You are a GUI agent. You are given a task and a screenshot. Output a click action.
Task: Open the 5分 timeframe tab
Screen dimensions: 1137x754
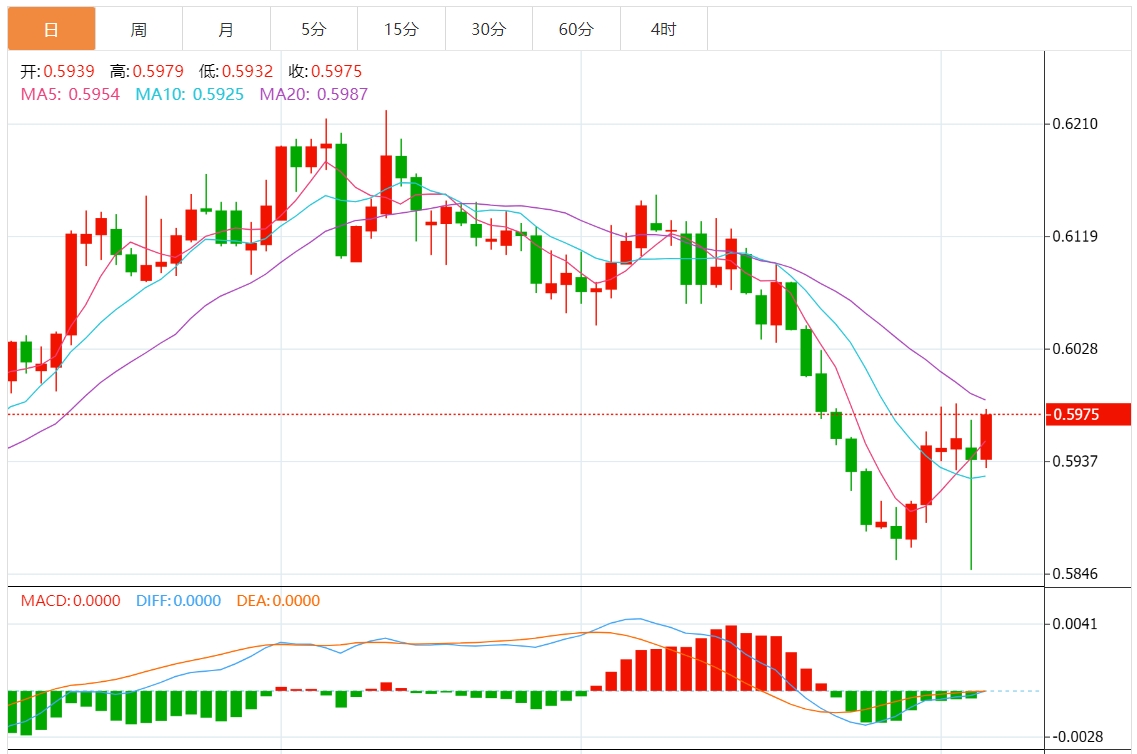click(314, 29)
